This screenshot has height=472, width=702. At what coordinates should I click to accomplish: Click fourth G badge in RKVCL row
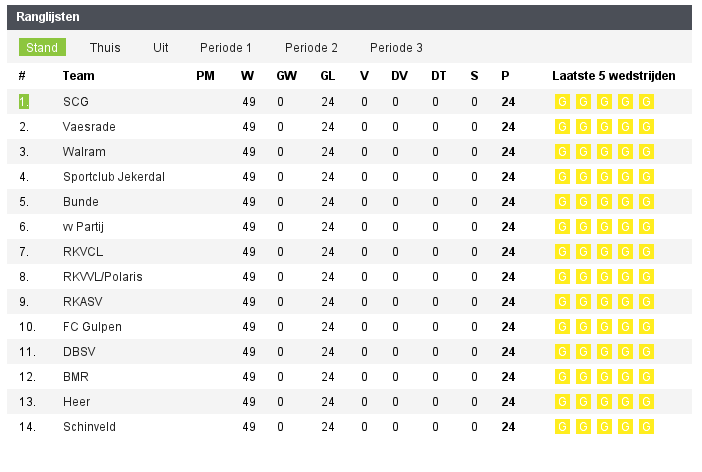click(x=625, y=252)
